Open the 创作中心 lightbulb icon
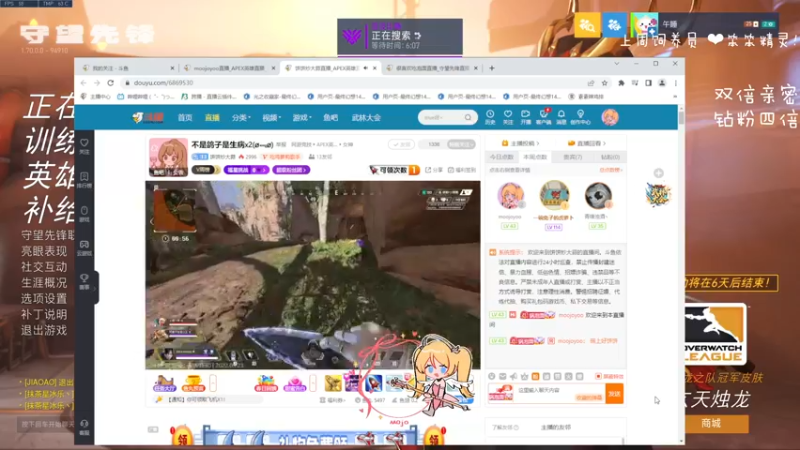This screenshot has width=800, height=450. pyautogui.click(x=580, y=117)
